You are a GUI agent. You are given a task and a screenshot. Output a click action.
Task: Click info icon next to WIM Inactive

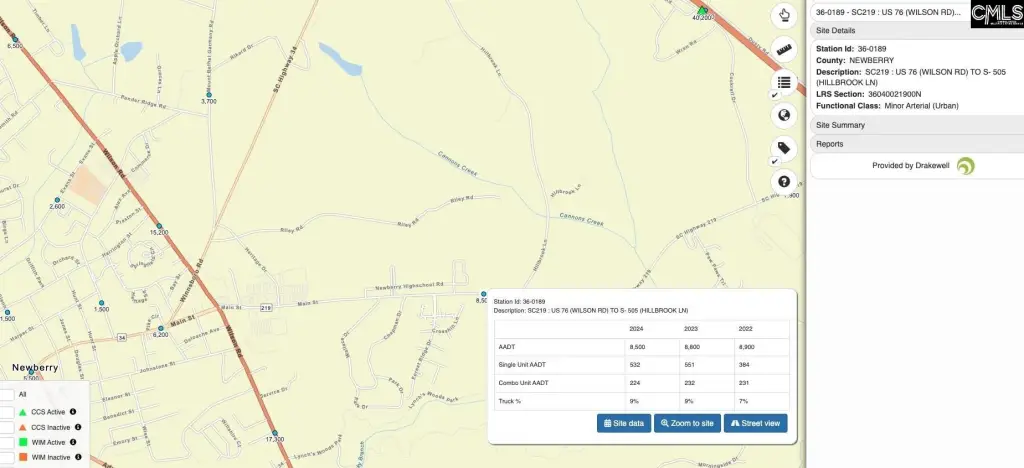tap(79, 457)
